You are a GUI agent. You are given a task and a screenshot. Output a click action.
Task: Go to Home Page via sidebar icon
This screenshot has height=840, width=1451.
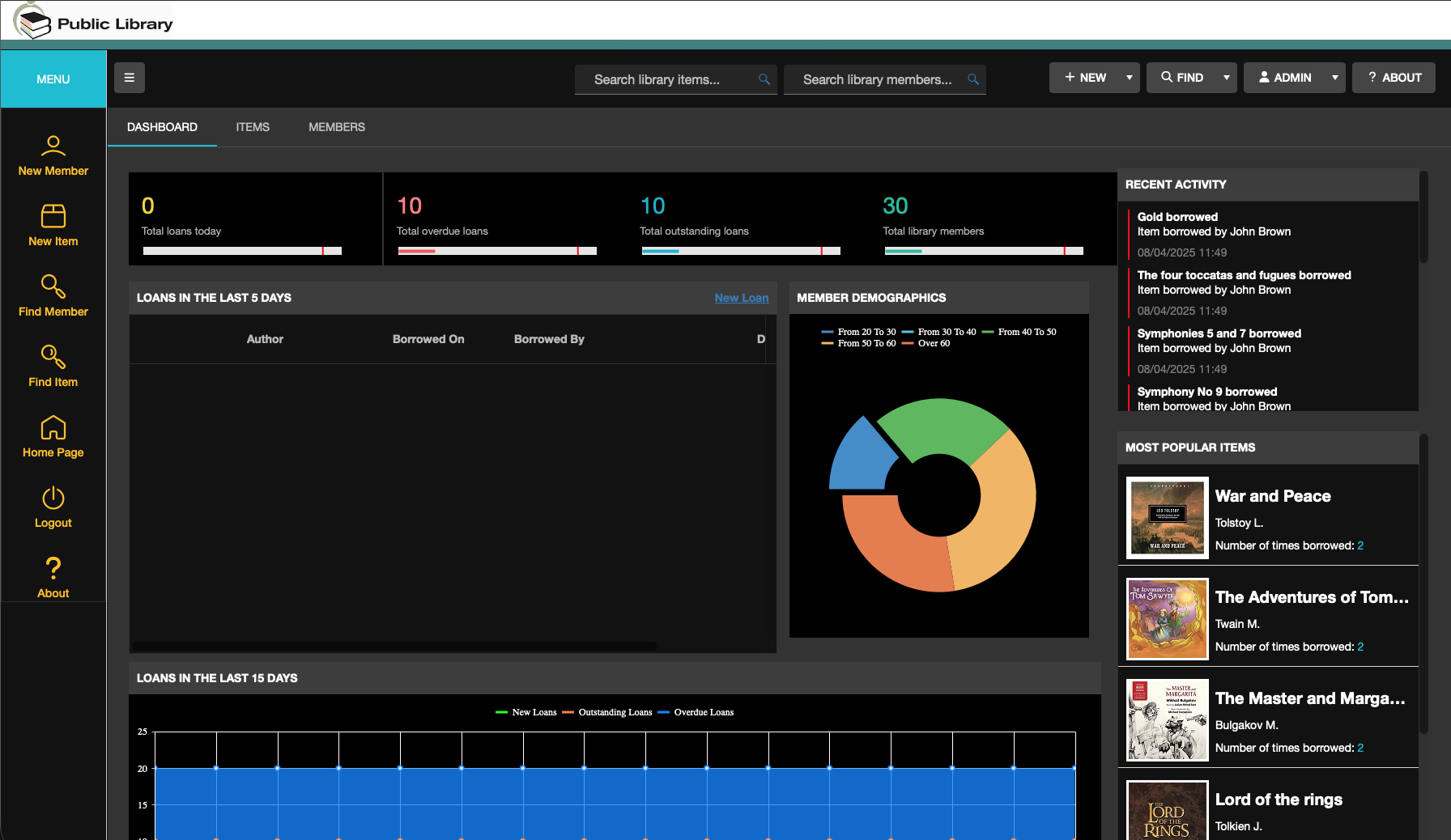(53, 428)
